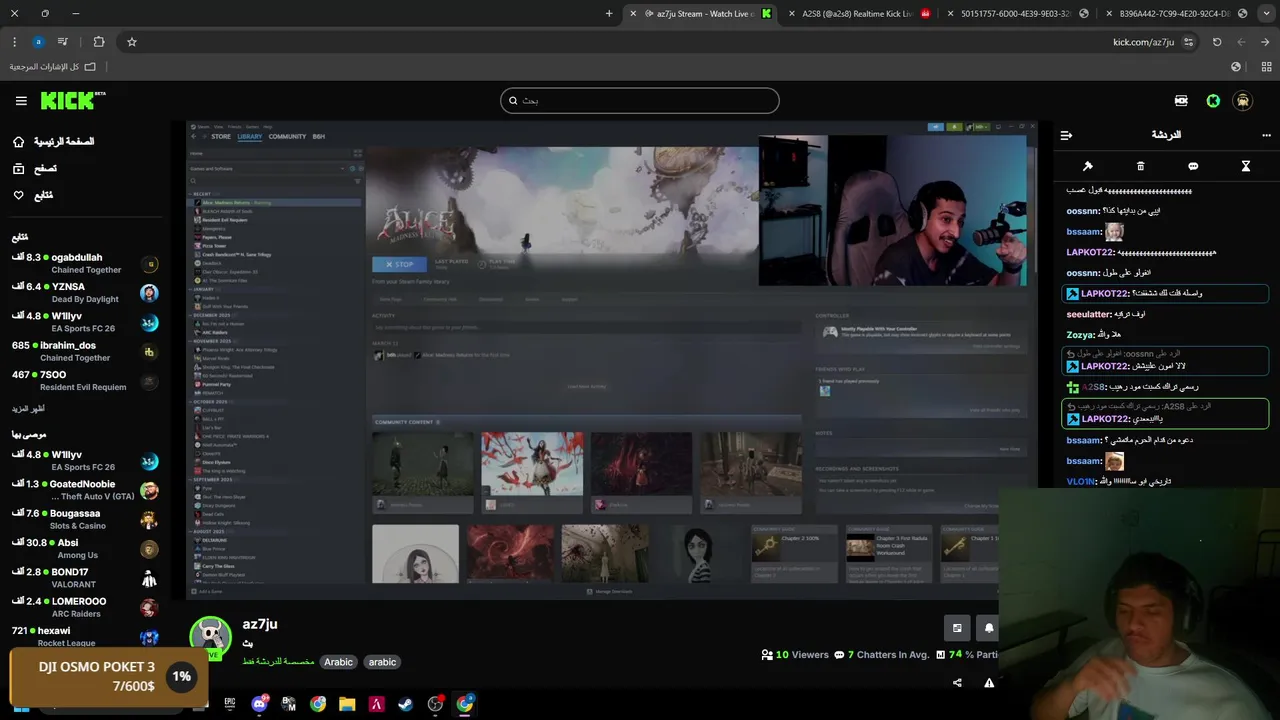Open a new browser tab

tap(609, 14)
